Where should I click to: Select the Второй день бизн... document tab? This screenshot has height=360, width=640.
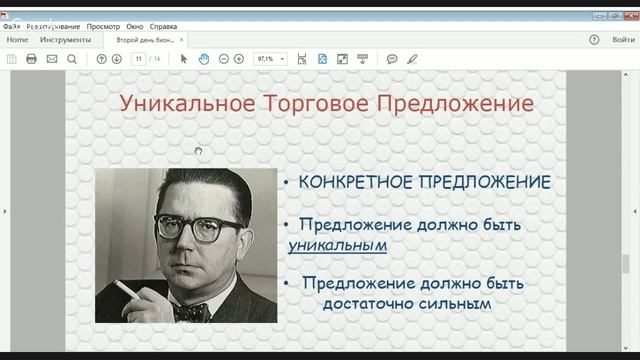point(145,40)
